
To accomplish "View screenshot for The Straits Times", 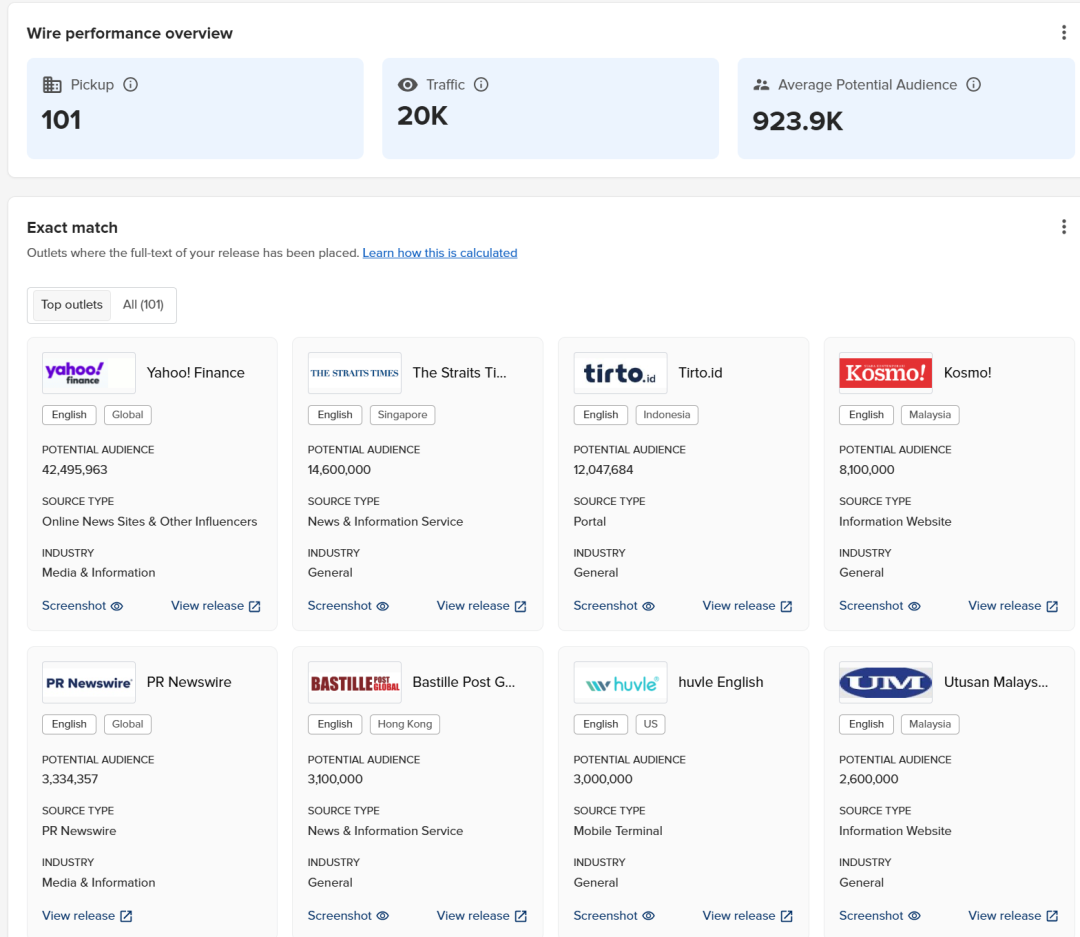I will point(348,606).
